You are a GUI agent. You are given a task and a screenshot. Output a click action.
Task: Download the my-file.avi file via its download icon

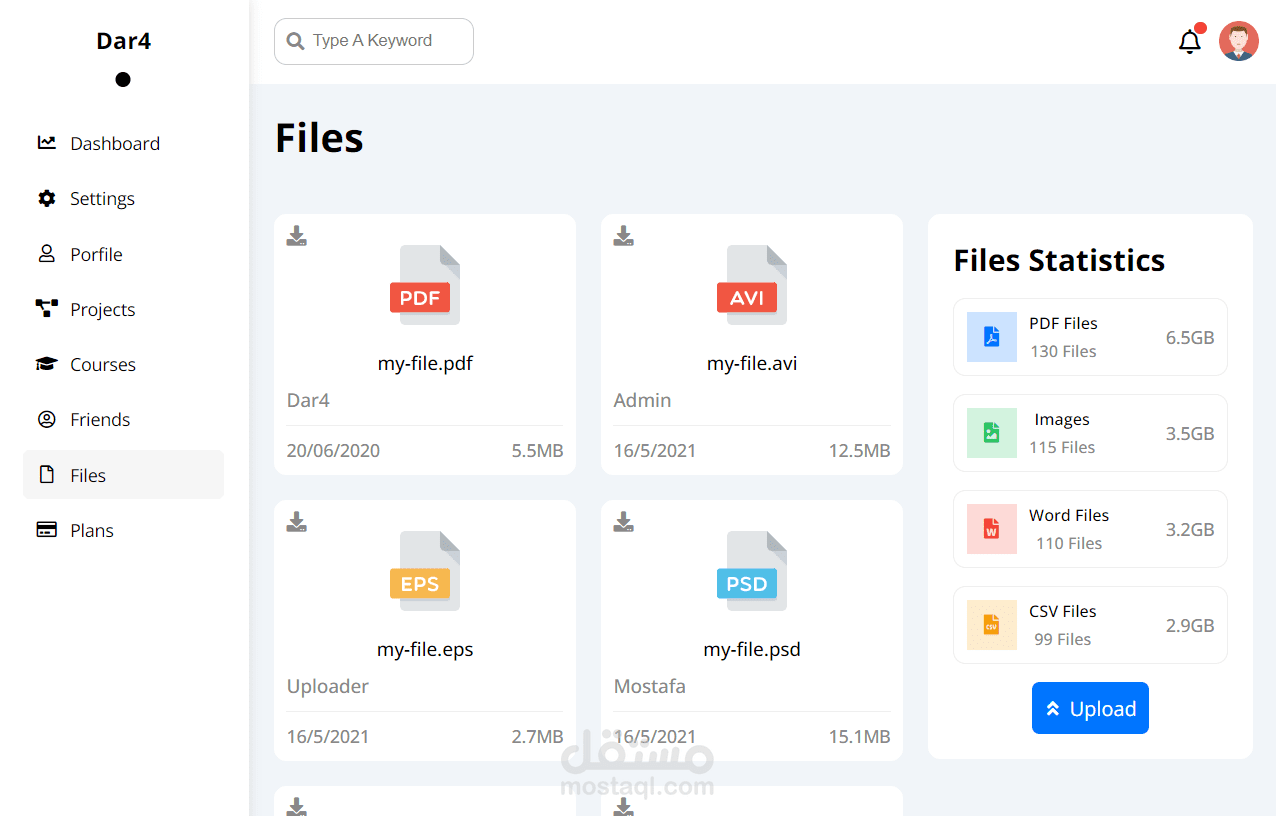tap(624, 236)
